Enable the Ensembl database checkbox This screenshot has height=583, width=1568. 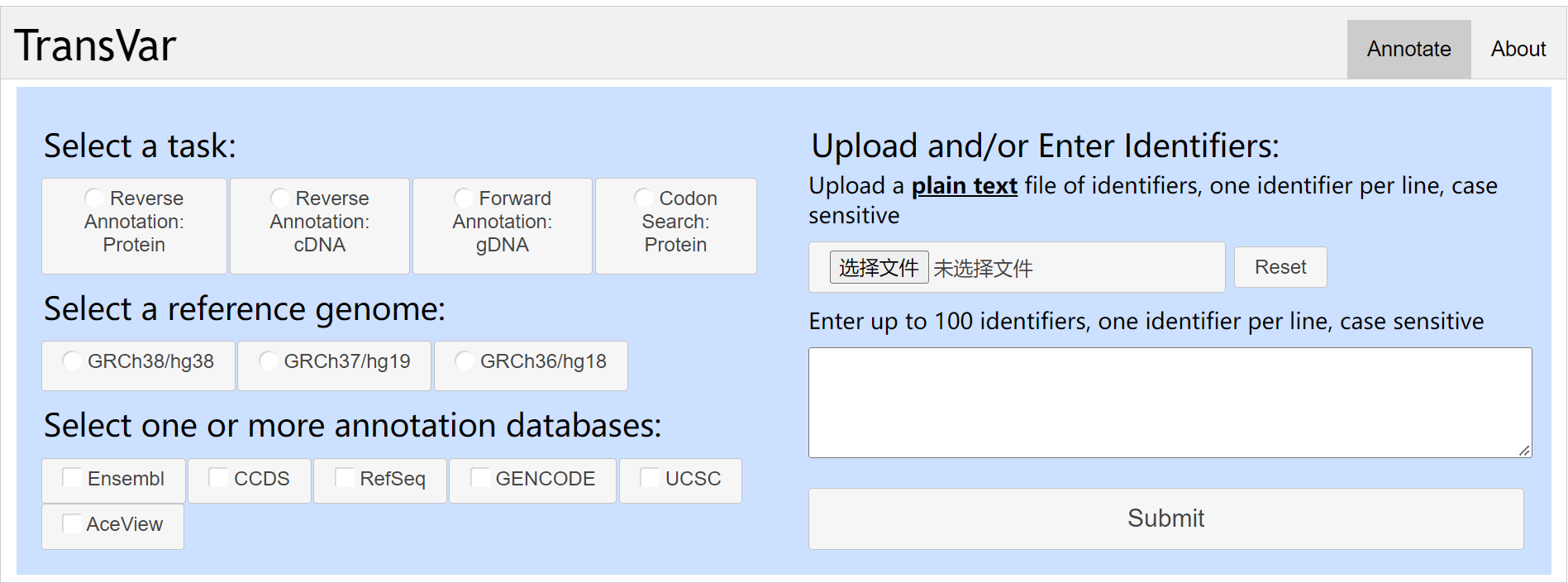(x=73, y=478)
